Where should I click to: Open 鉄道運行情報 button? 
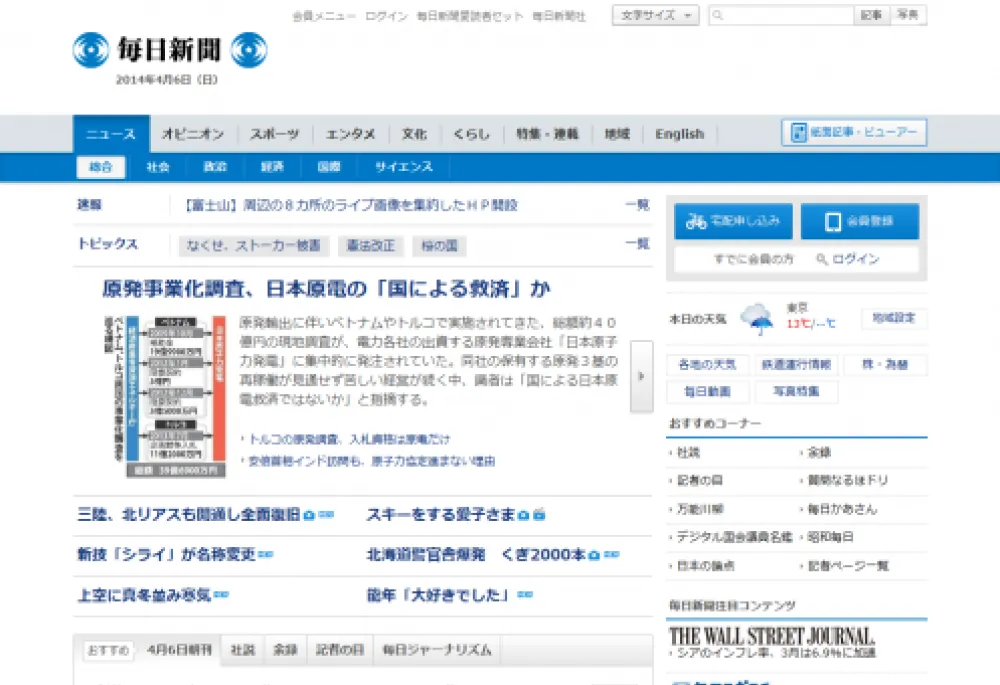(796, 365)
